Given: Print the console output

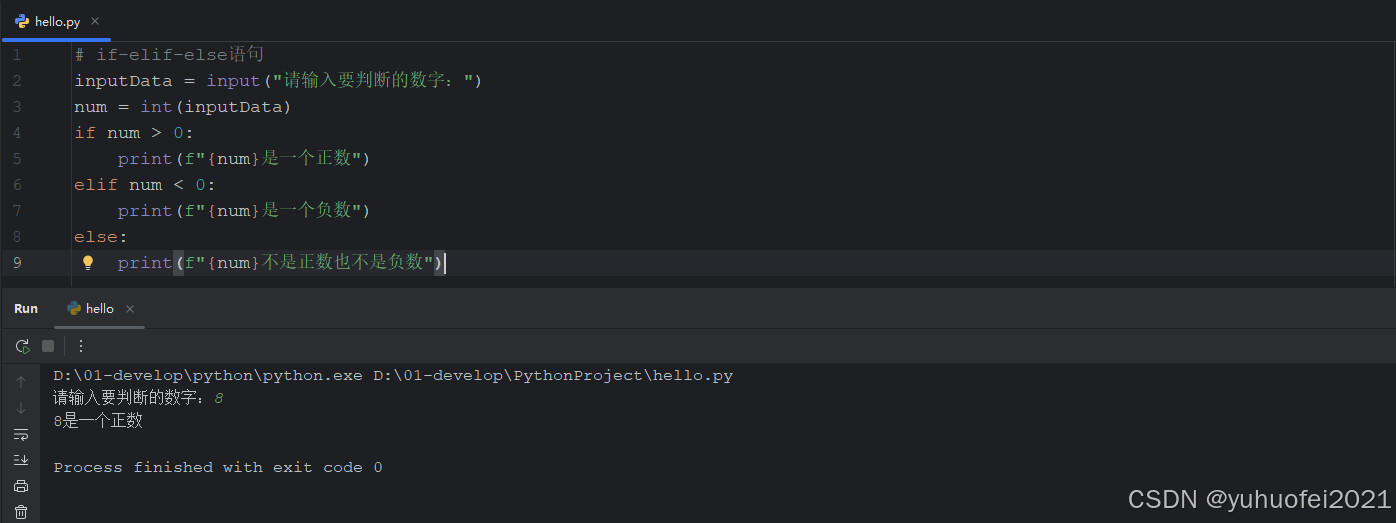Looking at the screenshot, I should coord(21,486).
